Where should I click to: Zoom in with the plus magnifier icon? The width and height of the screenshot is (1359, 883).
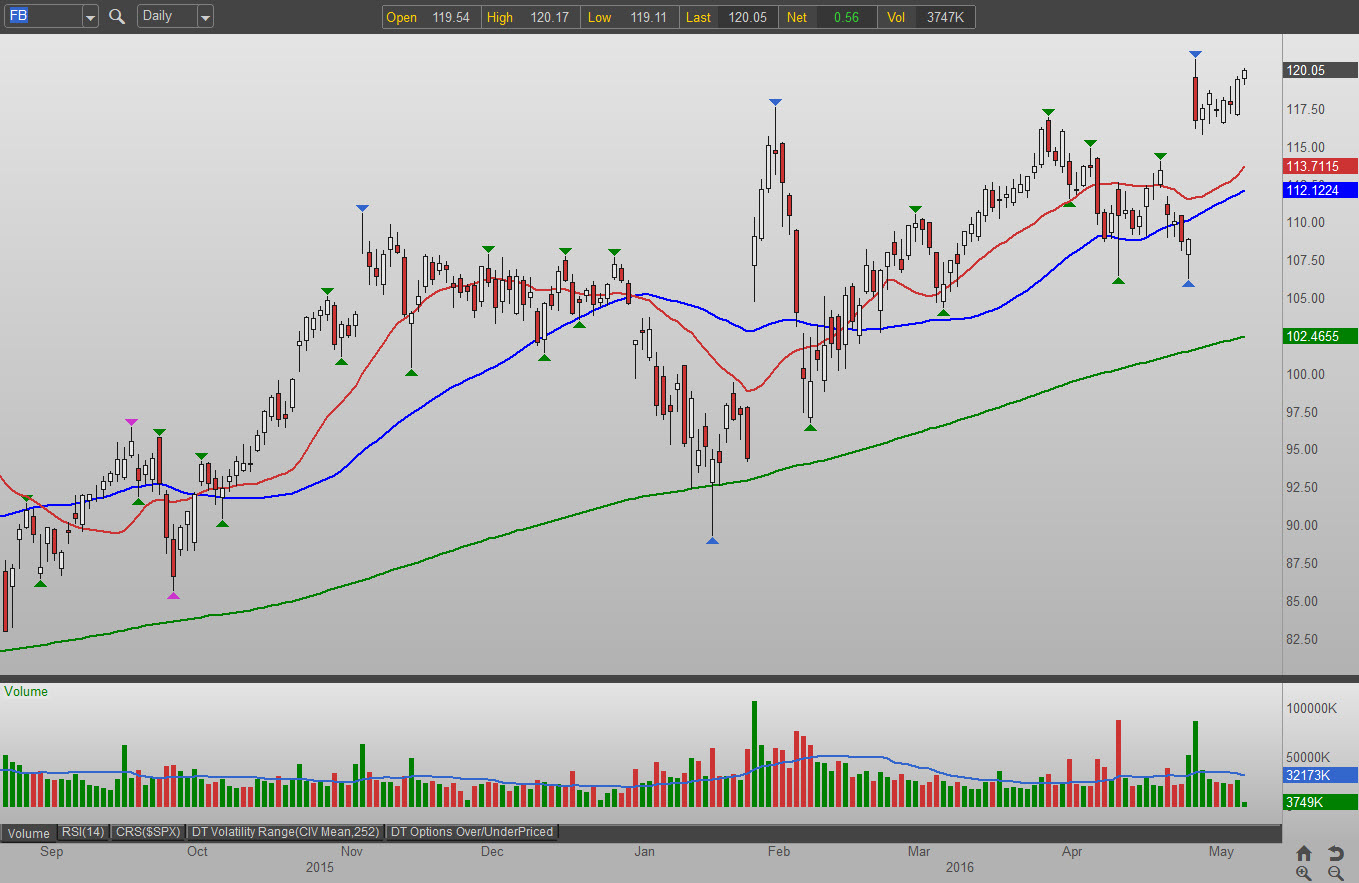[1304, 873]
